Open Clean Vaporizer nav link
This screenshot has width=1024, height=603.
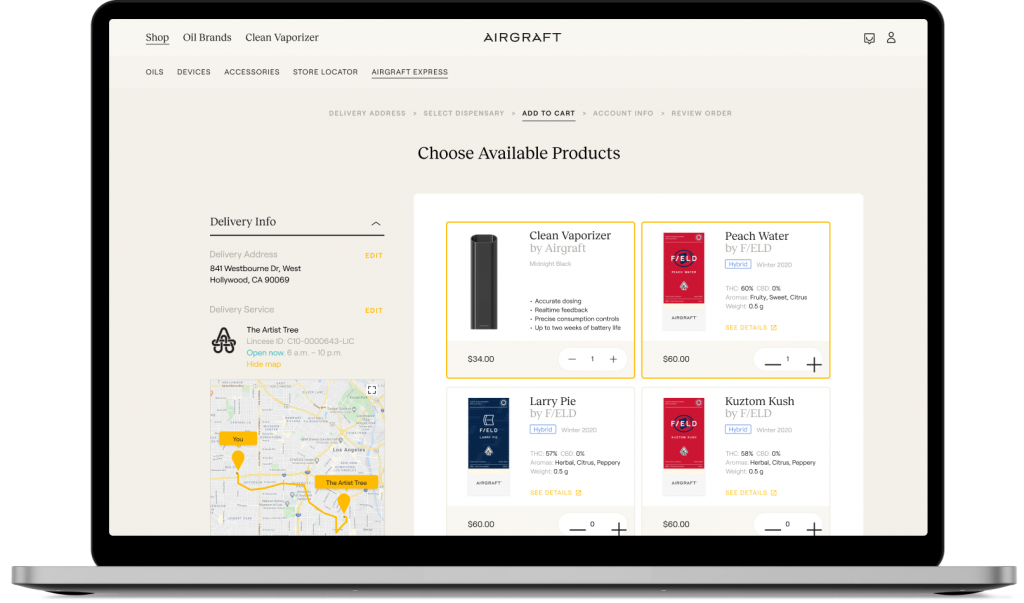pos(282,37)
